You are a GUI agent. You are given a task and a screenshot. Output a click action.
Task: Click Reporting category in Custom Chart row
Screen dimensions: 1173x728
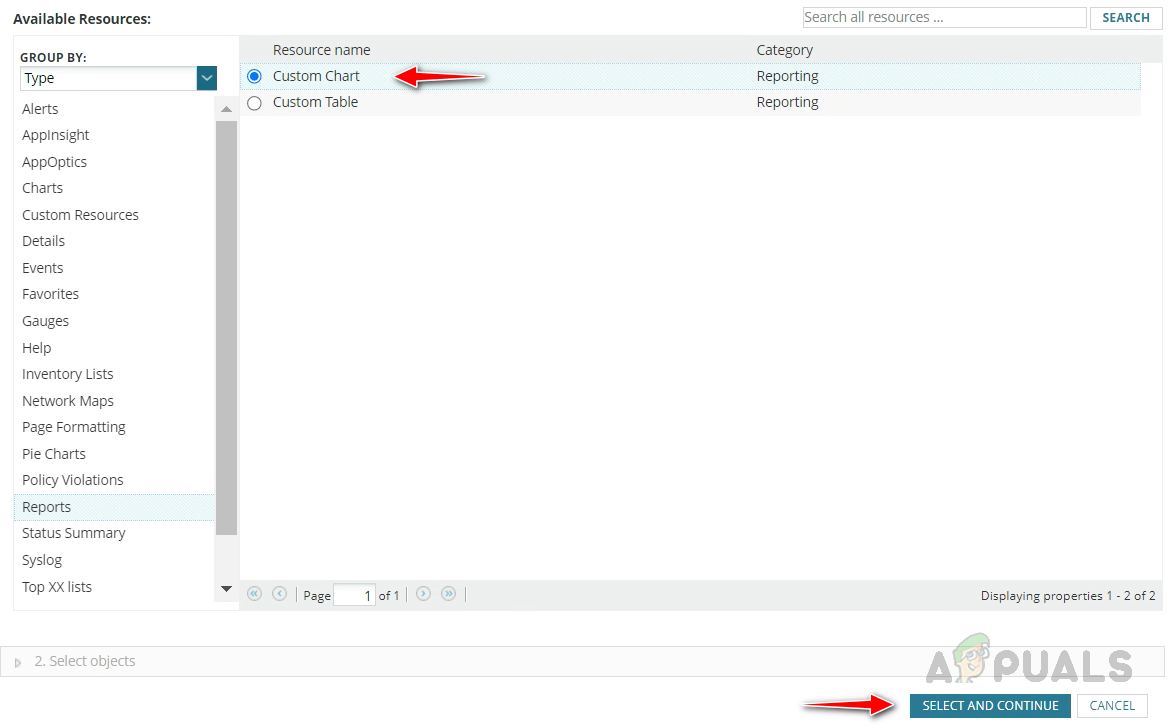pyautogui.click(x=788, y=76)
